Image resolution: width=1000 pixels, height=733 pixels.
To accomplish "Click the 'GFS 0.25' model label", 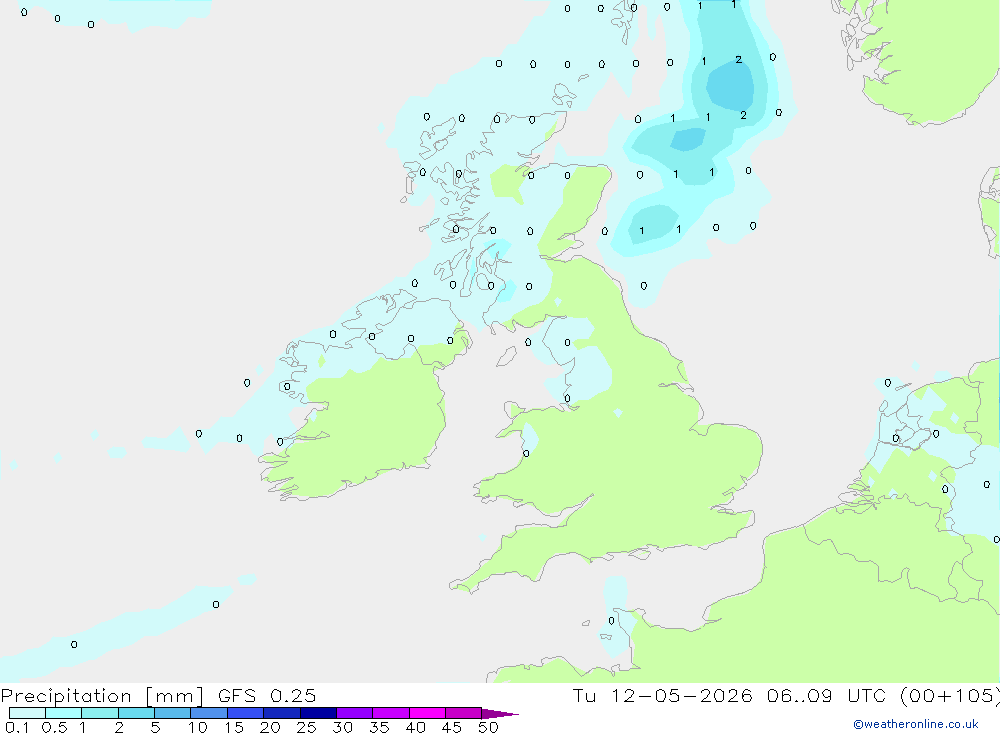I will [x=267, y=695].
